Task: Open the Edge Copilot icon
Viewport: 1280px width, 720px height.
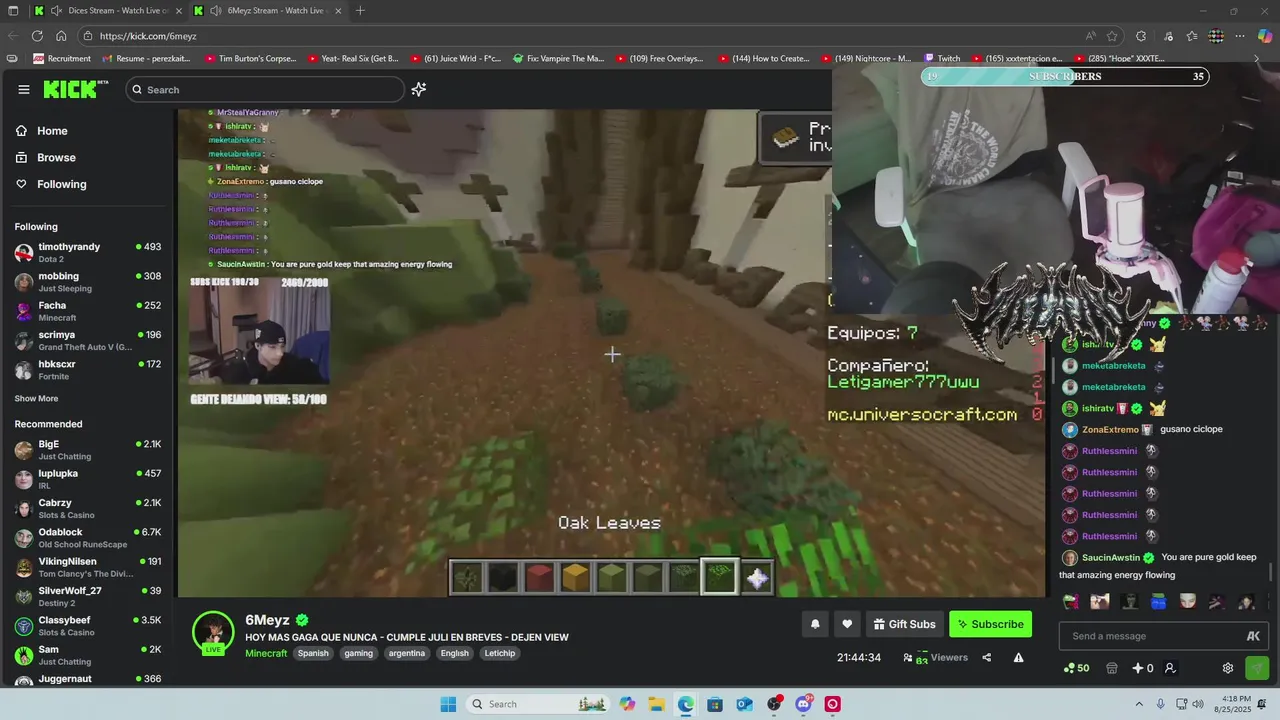Action: pyautogui.click(x=1264, y=36)
